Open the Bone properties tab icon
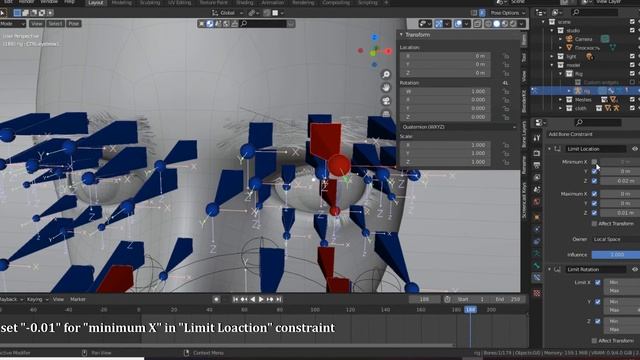Viewport: 640px width, 360px height. pos(537,265)
